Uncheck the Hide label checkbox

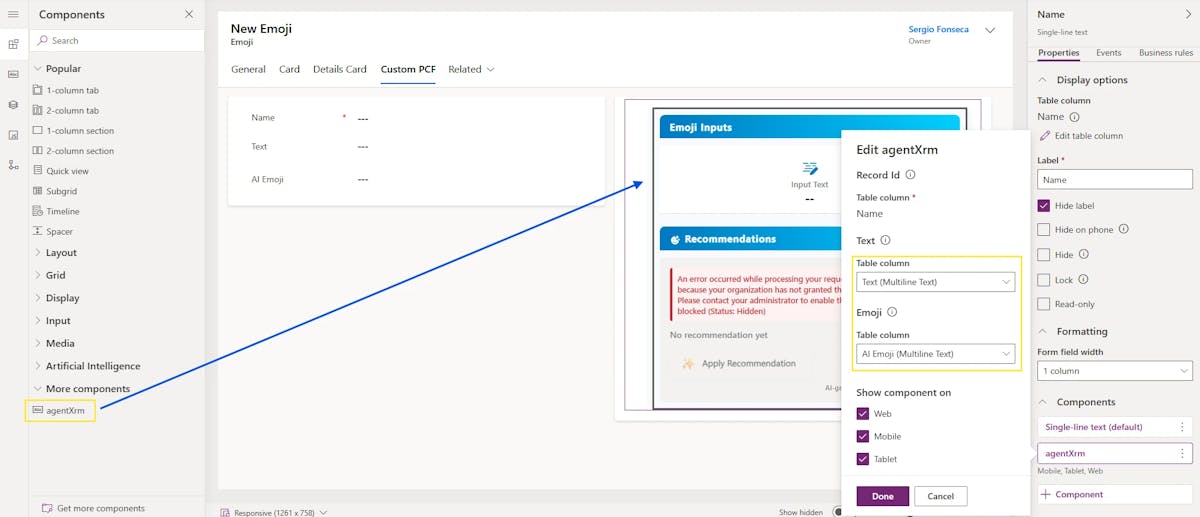1044,205
